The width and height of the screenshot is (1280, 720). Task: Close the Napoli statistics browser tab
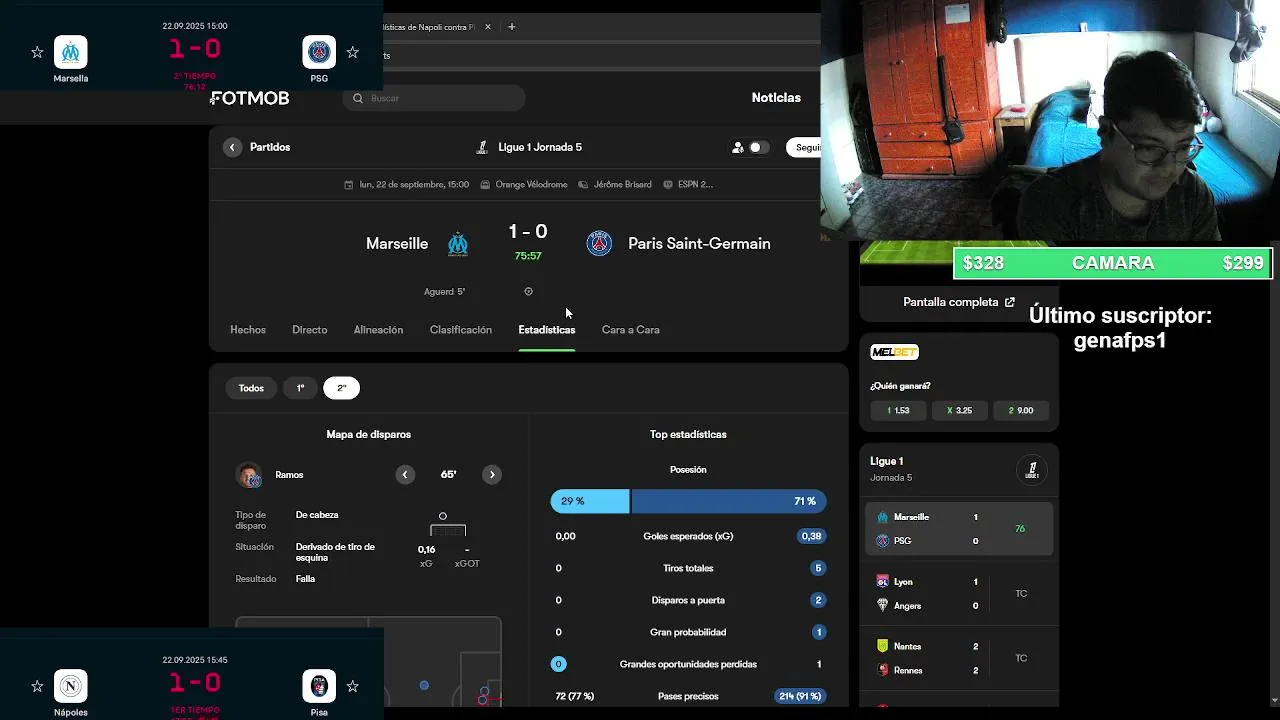coord(488,27)
